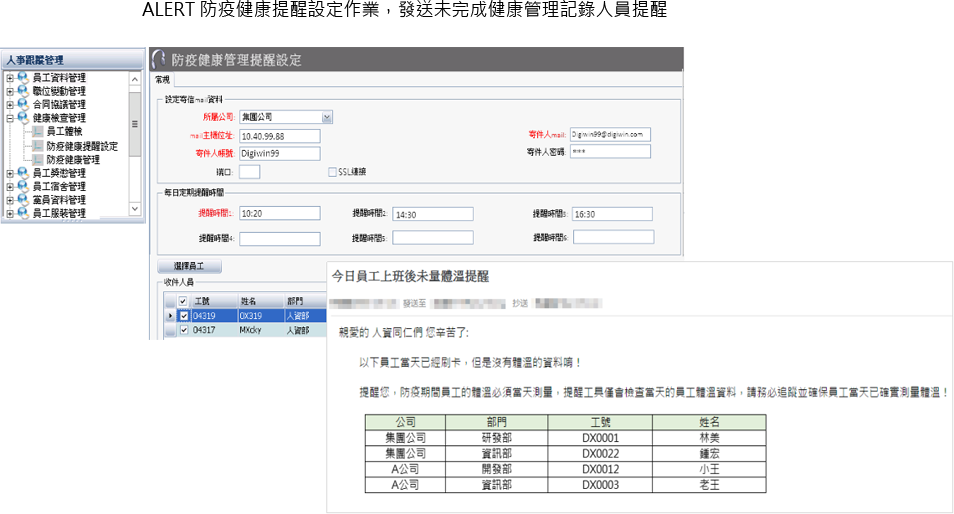The height and width of the screenshot is (514, 954).
Task: Expand the 員工資料管理 tree node
Action: point(9,78)
